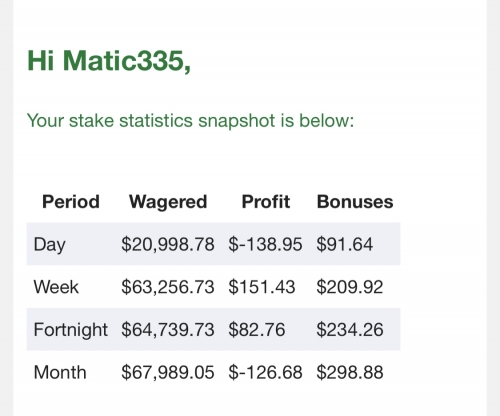This screenshot has width=500, height=416.
Task: Click the Day profit value $-138.95
Action: 265,244
